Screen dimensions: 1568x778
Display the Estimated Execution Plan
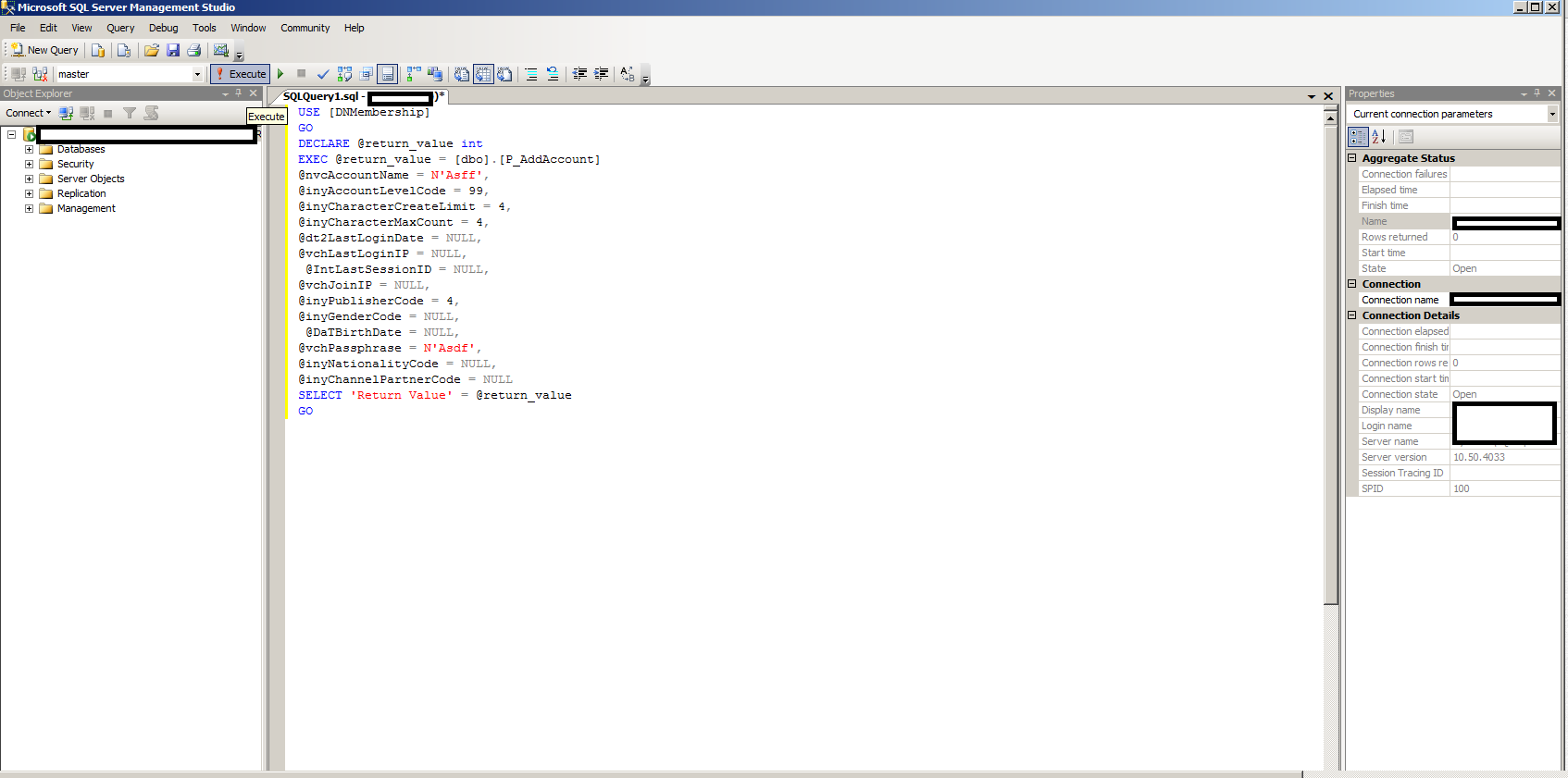344,74
